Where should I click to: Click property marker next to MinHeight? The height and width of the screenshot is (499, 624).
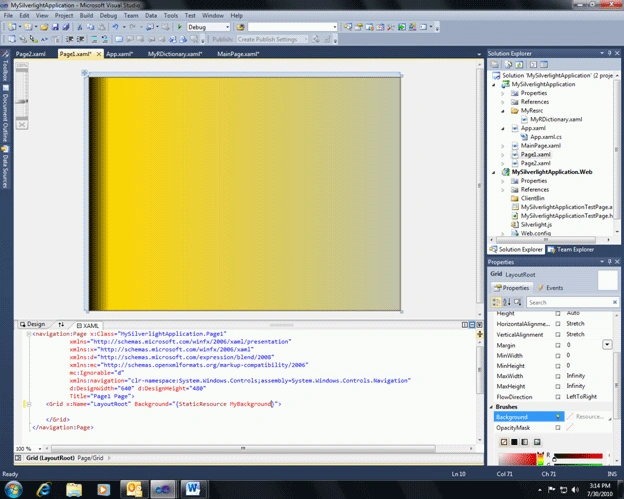tap(558, 366)
